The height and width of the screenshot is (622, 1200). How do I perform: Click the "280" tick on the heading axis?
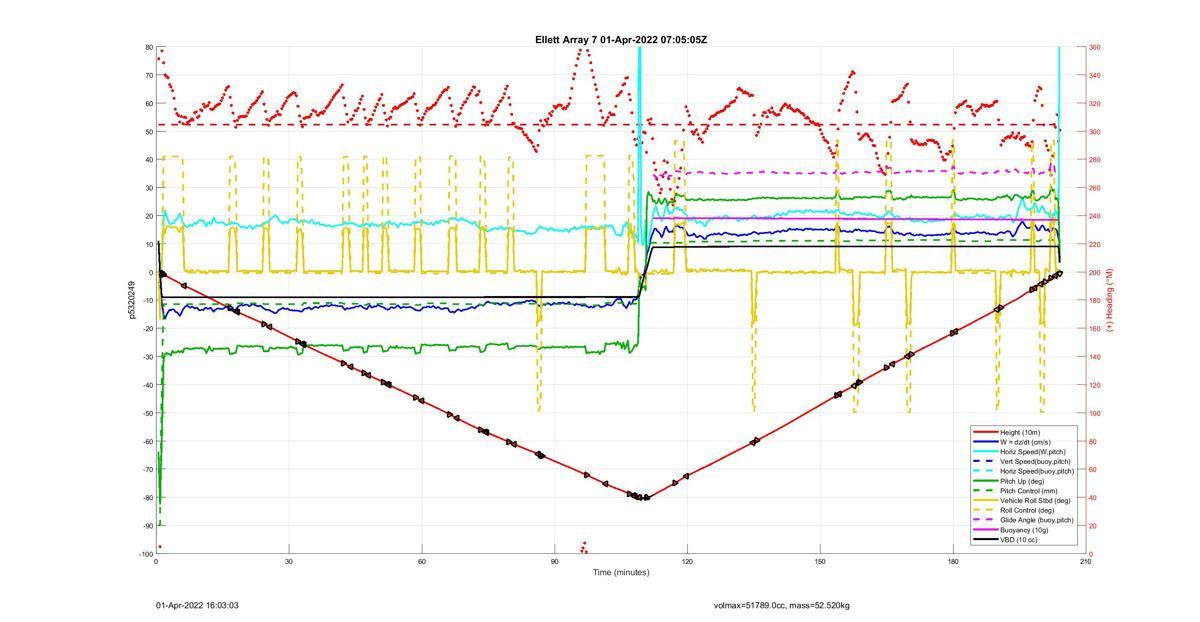1095,160
